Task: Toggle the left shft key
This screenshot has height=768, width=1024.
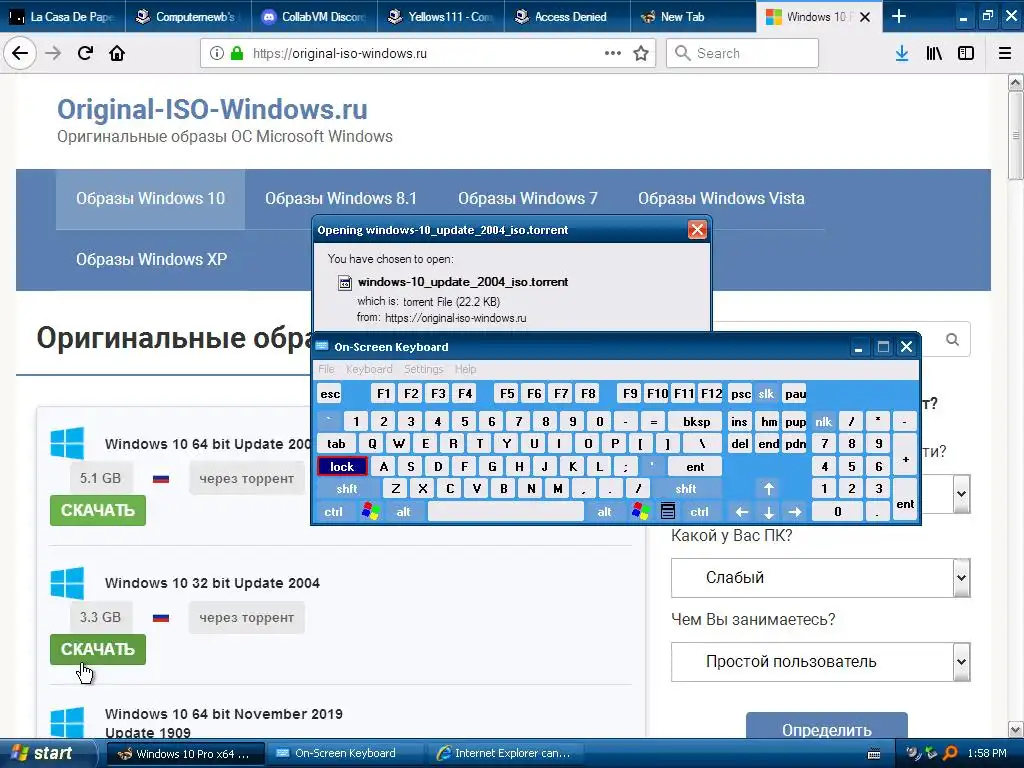Action: pyautogui.click(x=347, y=488)
